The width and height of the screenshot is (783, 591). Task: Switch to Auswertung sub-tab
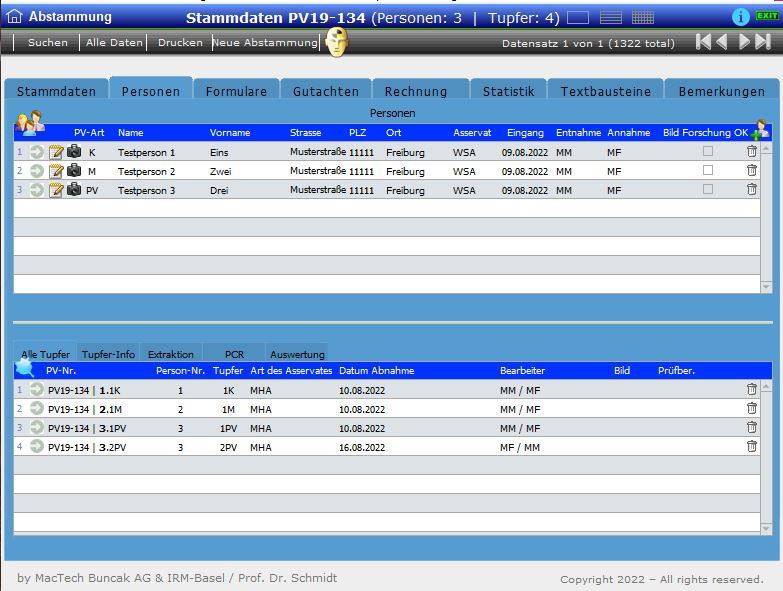click(297, 353)
